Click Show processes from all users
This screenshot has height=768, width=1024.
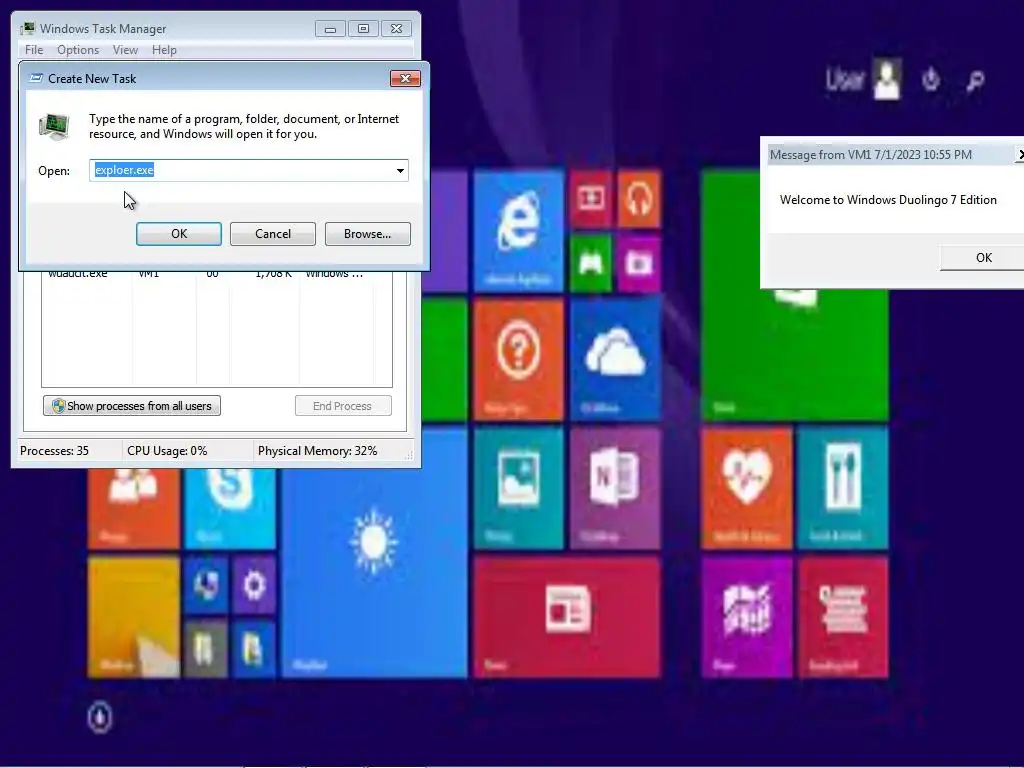point(132,406)
